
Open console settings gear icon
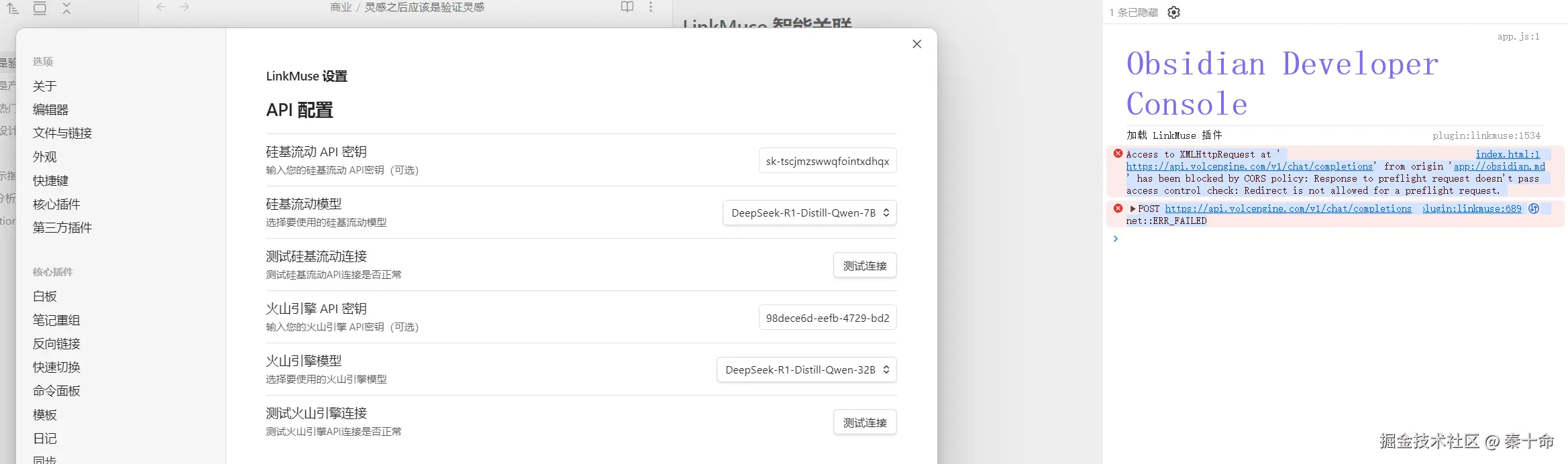pos(1173,12)
